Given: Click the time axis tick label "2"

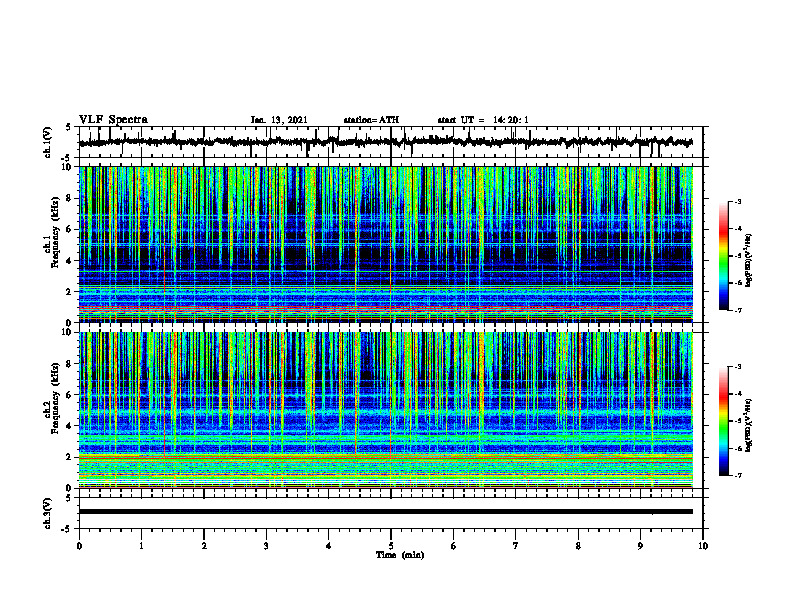Looking at the screenshot, I should 204,546.
